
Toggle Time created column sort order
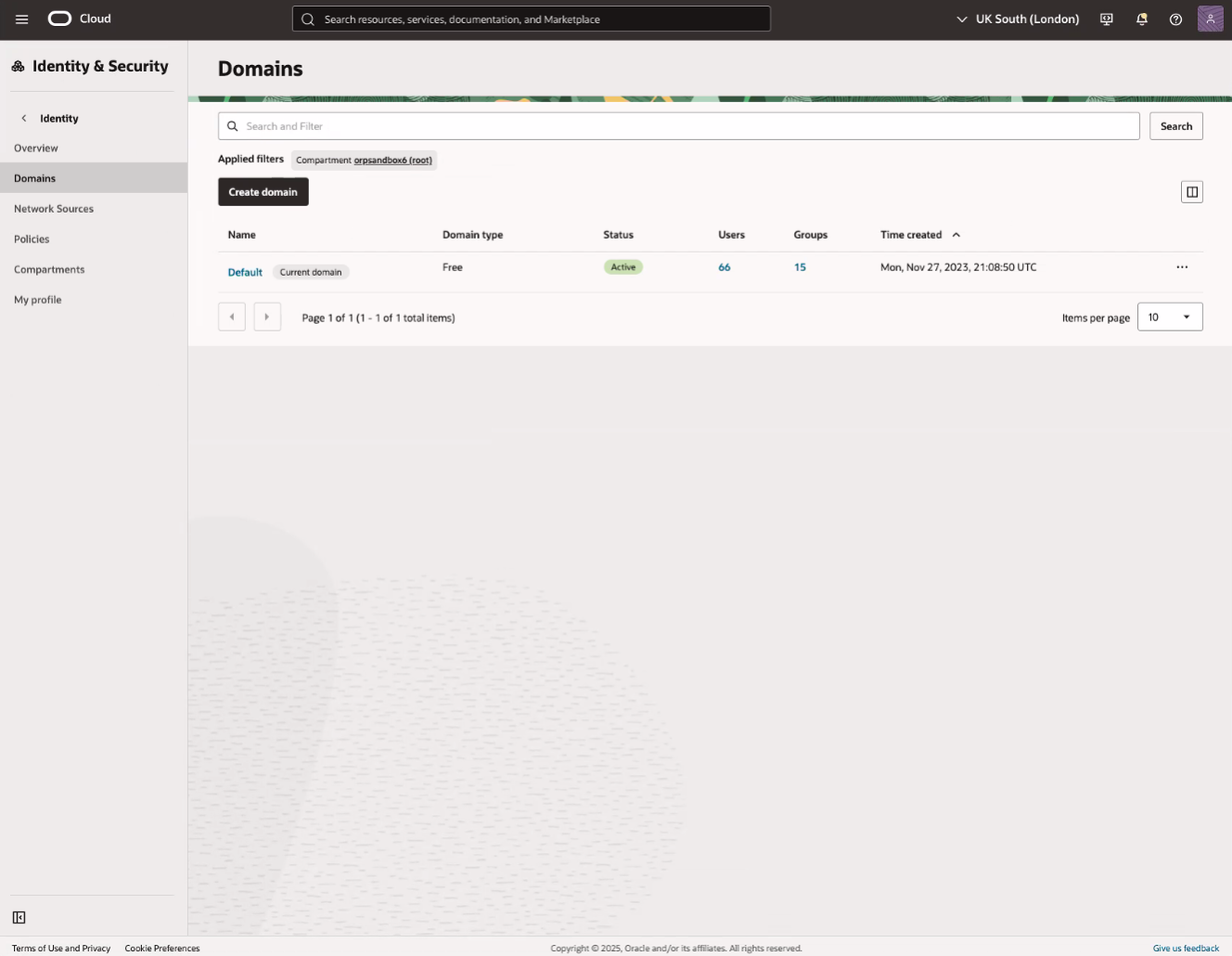point(956,235)
